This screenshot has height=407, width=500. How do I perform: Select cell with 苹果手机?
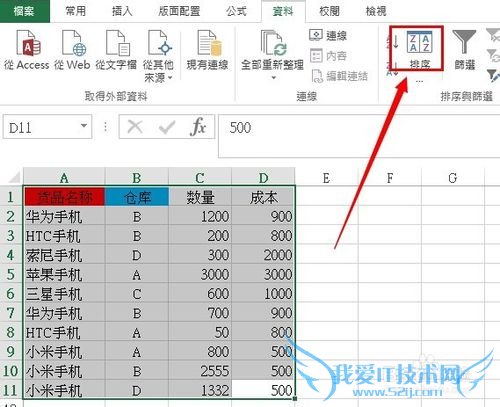click(x=64, y=274)
